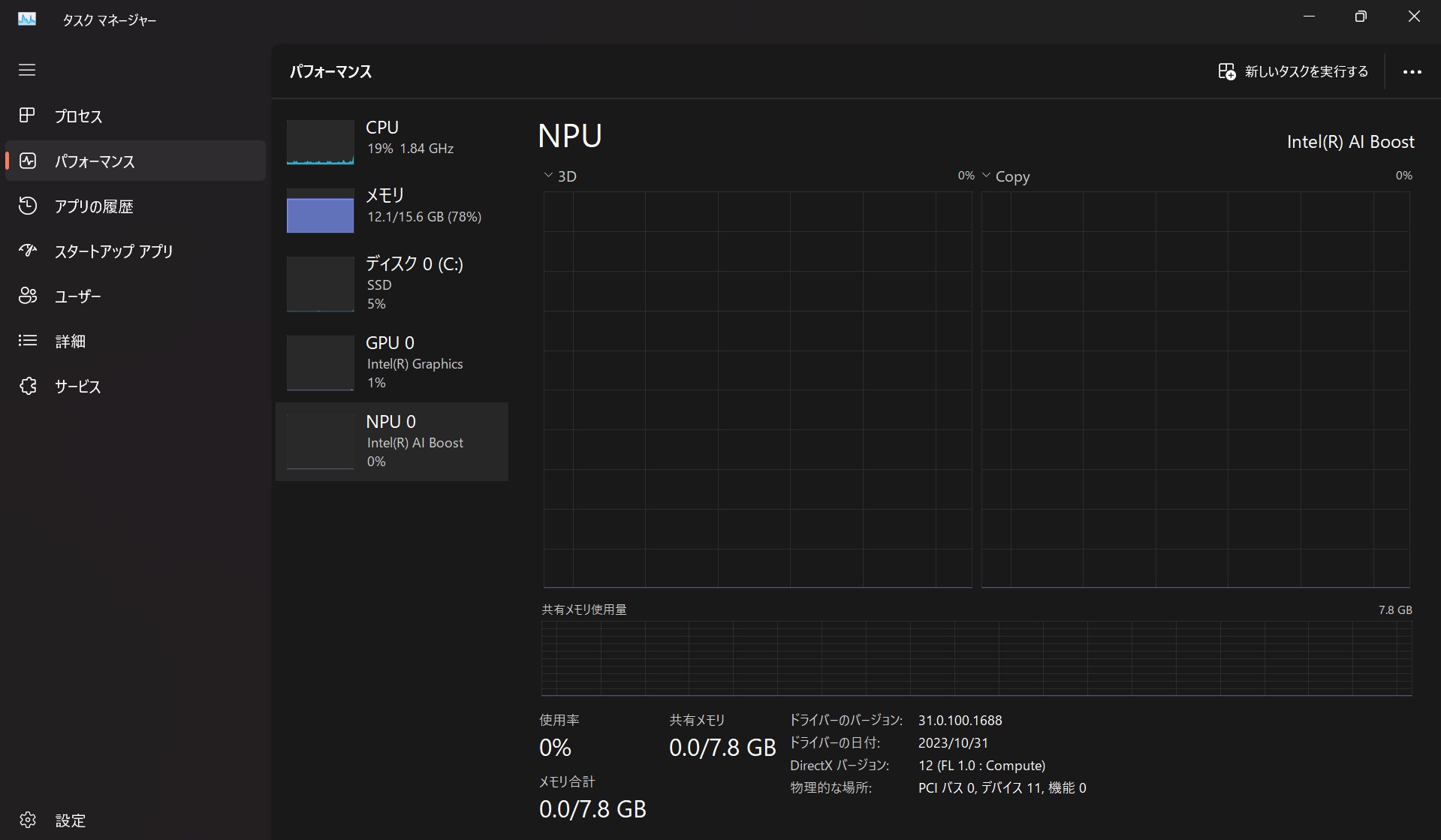This screenshot has width=1441, height=840.
Task: Click the Task Manager title bar icon
Action: [27, 19]
